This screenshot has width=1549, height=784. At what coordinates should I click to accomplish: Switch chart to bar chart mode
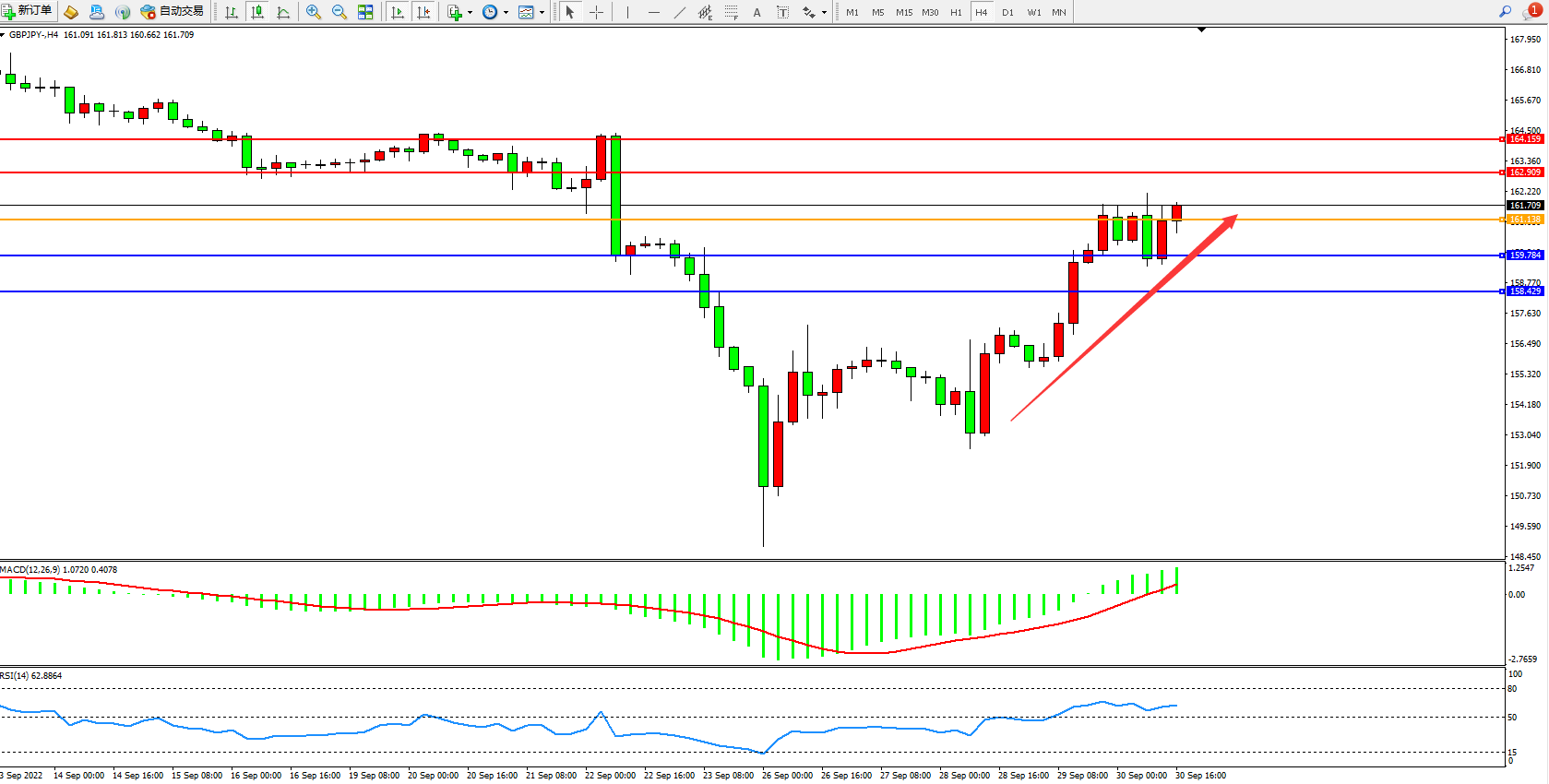click(x=232, y=12)
